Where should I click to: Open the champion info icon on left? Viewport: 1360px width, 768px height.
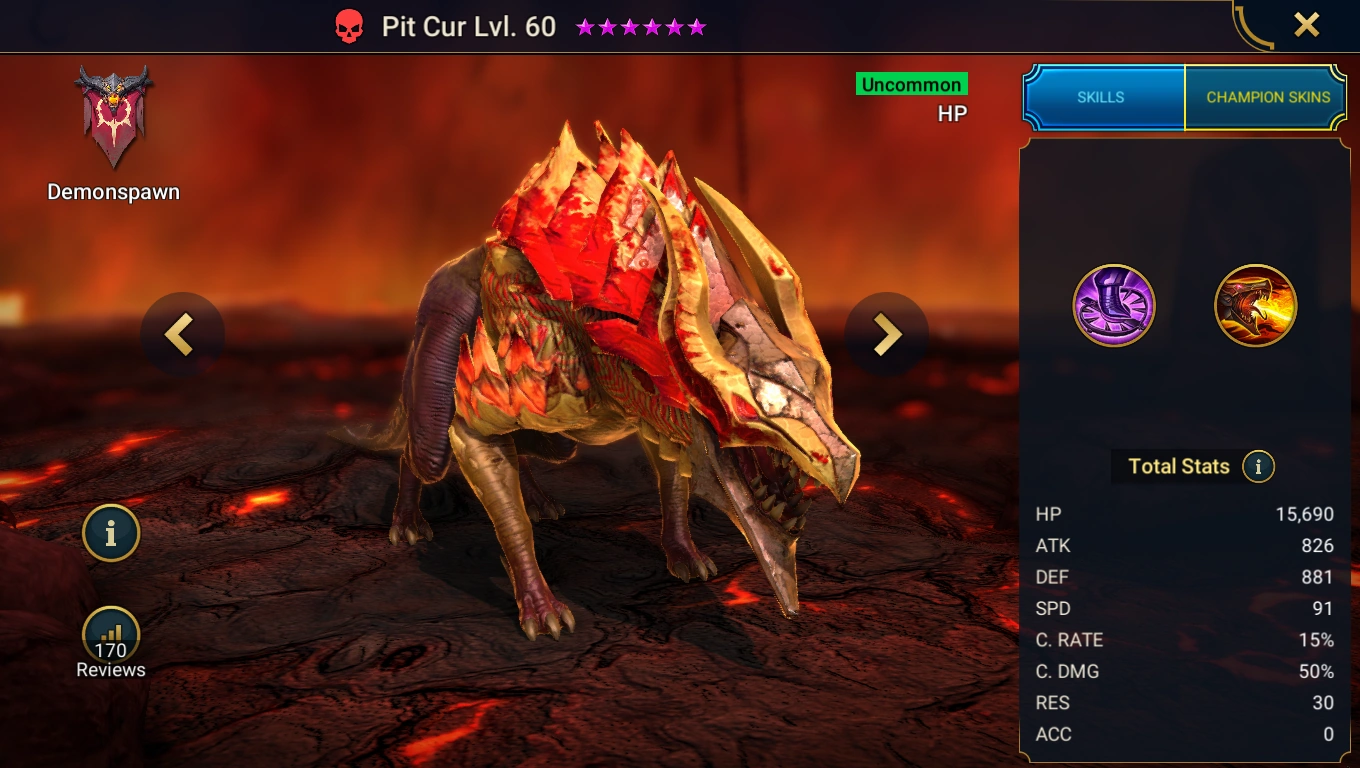pyautogui.click(x=111, y=533)
